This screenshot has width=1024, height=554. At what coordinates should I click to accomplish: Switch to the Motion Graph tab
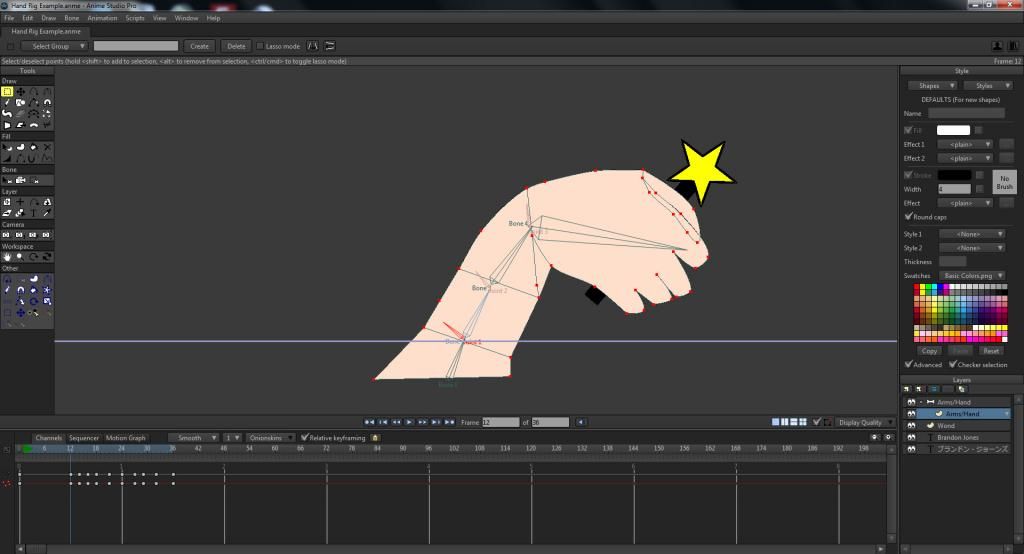coord(125,438)
